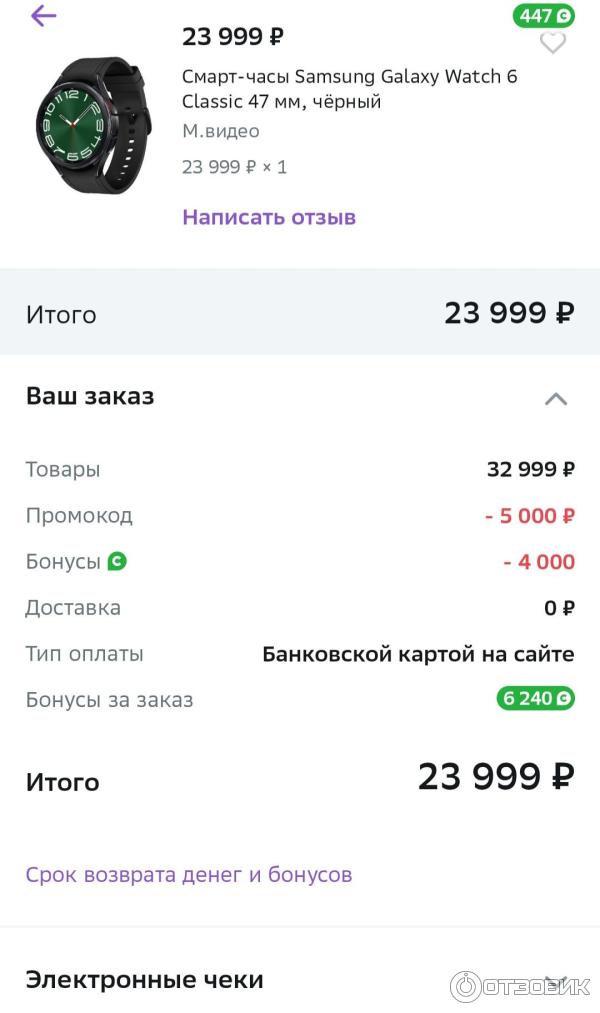
Task: Tap the promo code discount of 5 000 ₽
Action: click(x=529, y=516)
